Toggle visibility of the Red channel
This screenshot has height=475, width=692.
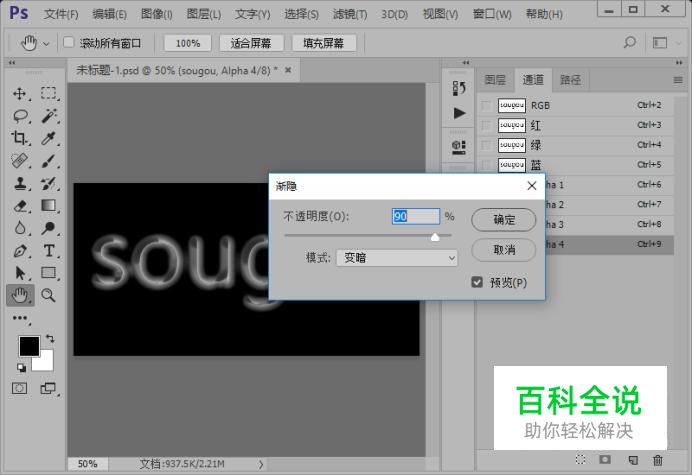(486, 125)
